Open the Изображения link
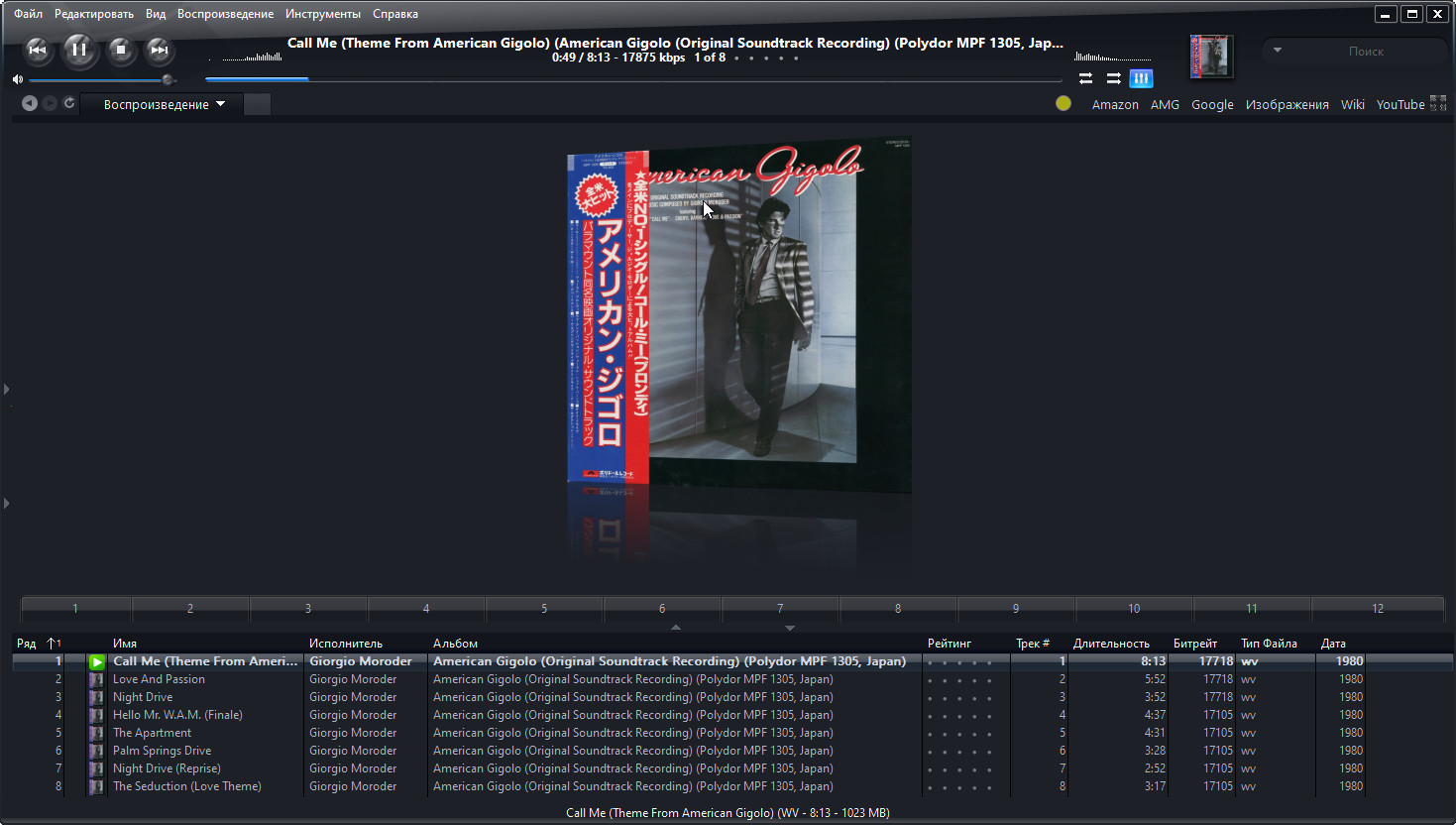 coord(1288,104)
